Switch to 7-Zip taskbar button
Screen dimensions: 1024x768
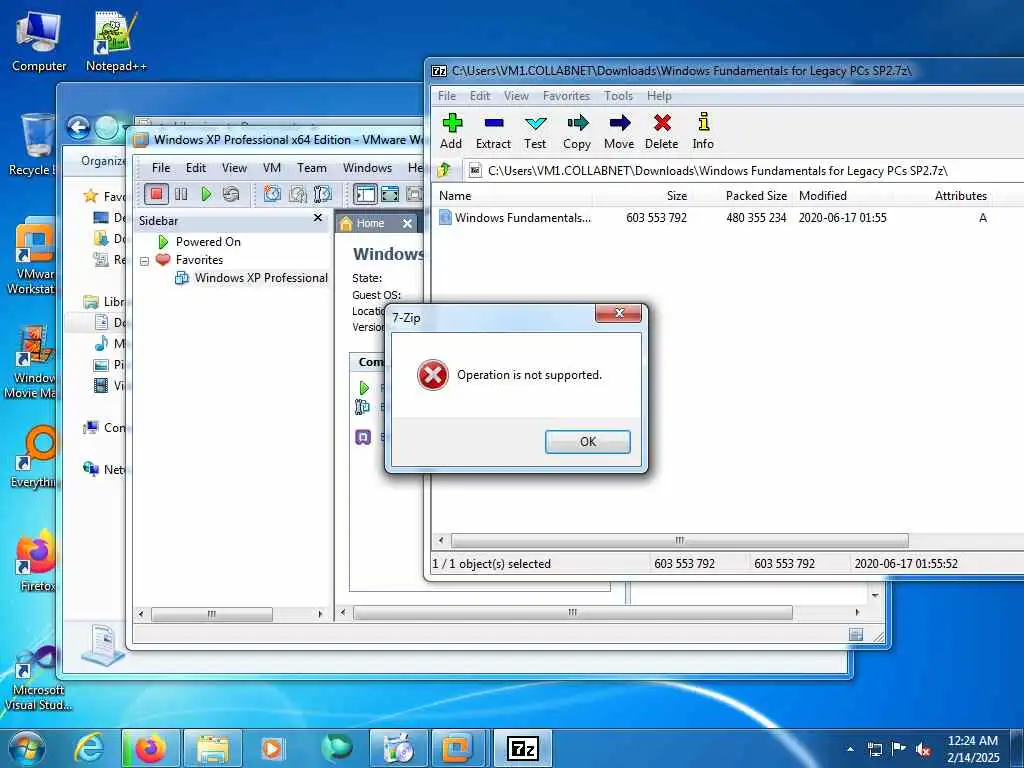tap(522, 748)
